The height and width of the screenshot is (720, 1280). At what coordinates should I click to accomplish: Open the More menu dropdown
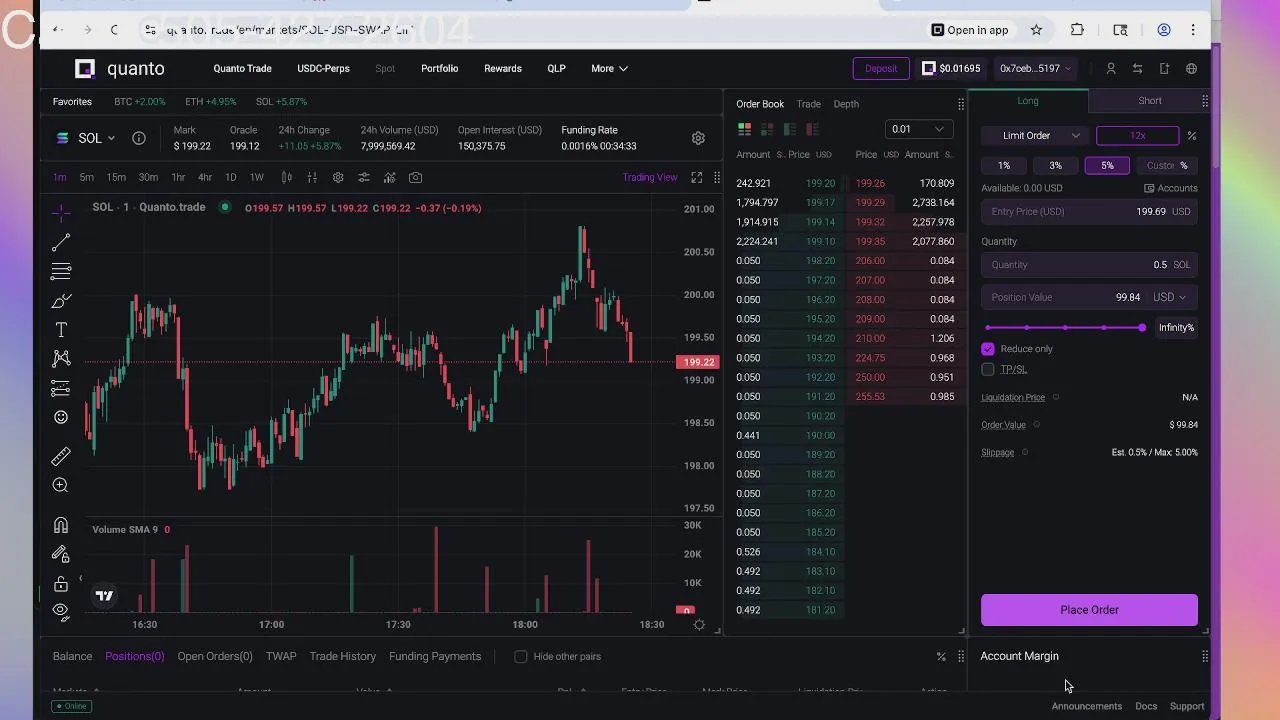pyautogui.click(x=609, y=68)
